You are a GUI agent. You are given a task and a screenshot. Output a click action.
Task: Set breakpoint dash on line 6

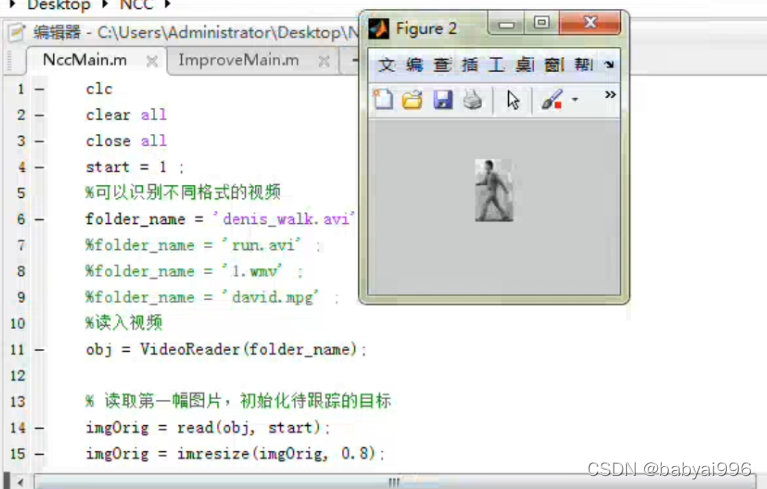[x=40, y=220]
